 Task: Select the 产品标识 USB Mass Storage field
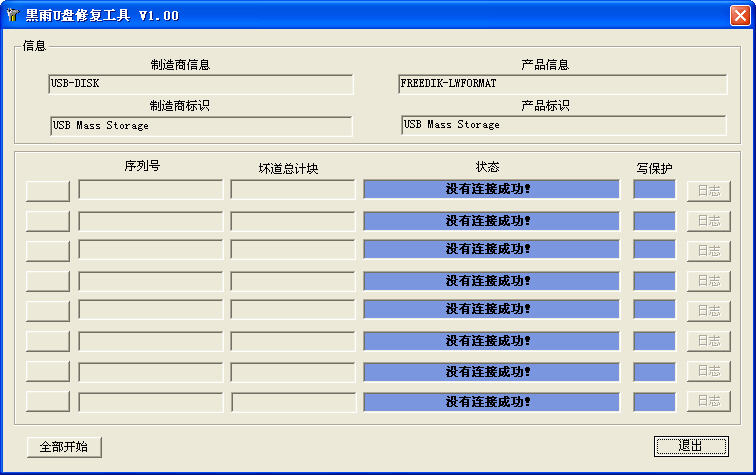pyautogui.click(x=564, y=125)
